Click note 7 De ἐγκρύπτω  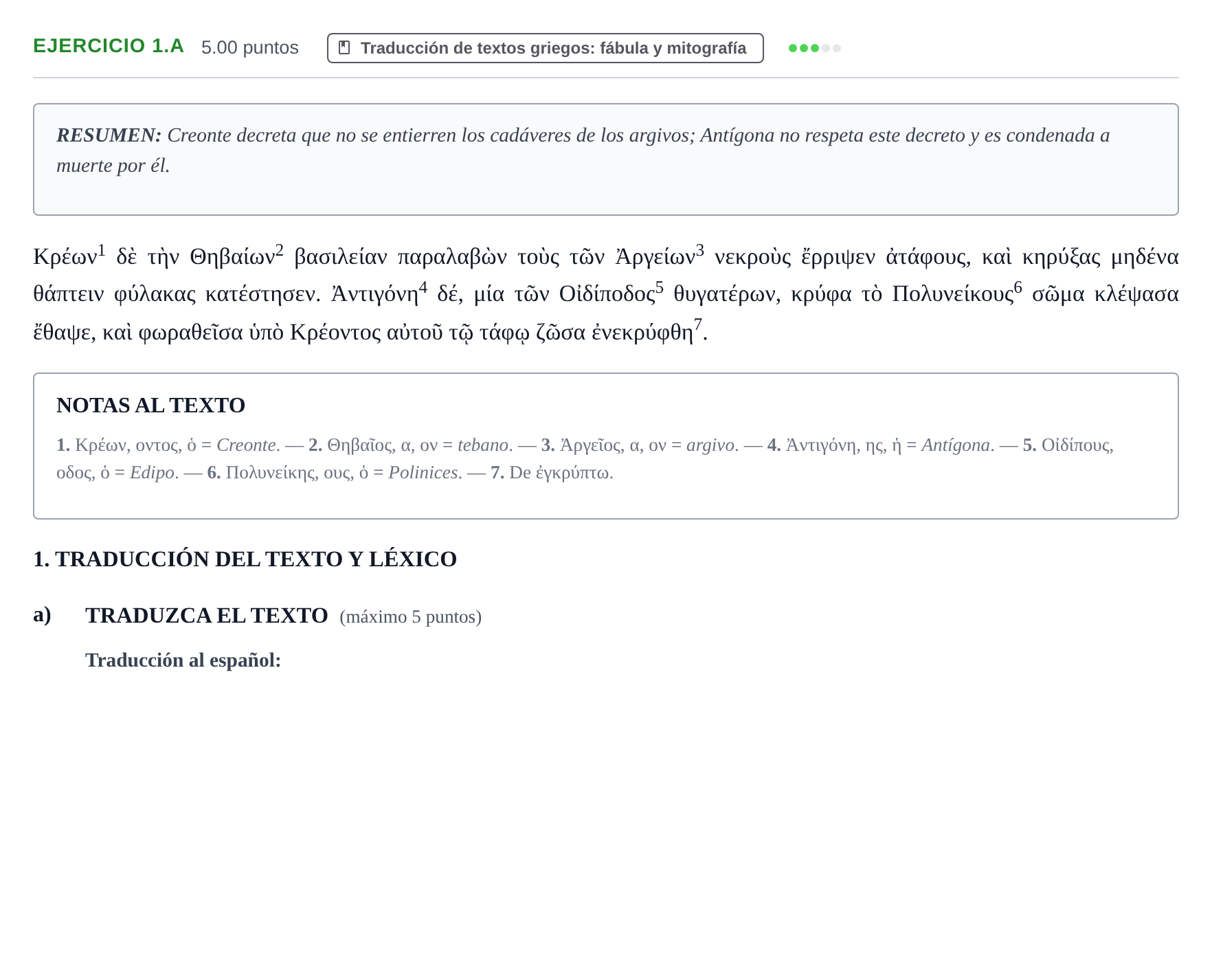coord(552,473)
